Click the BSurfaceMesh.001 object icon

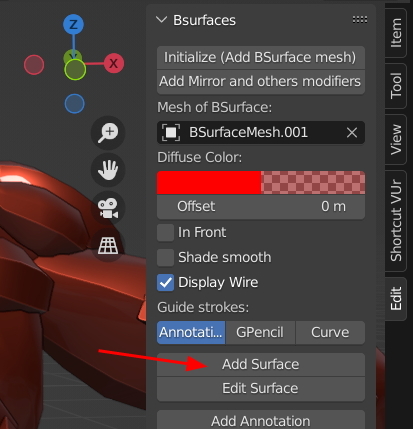[x=171, y=133]
